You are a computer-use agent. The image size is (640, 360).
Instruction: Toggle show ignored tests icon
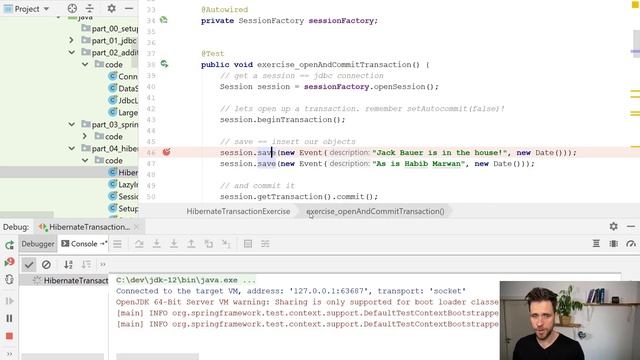pos(46,264)
